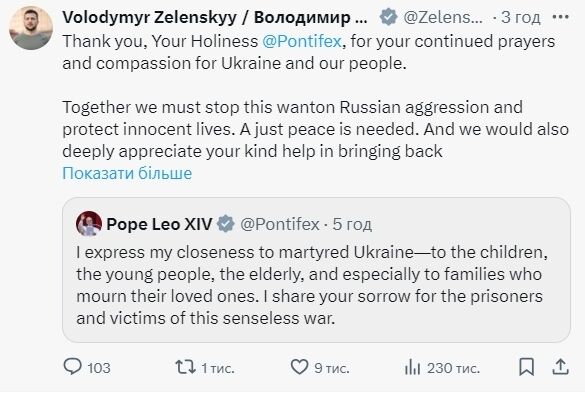The image size is (585, 393).
Task: Click Pope Leo XIV verified badge
Action: 225,224
